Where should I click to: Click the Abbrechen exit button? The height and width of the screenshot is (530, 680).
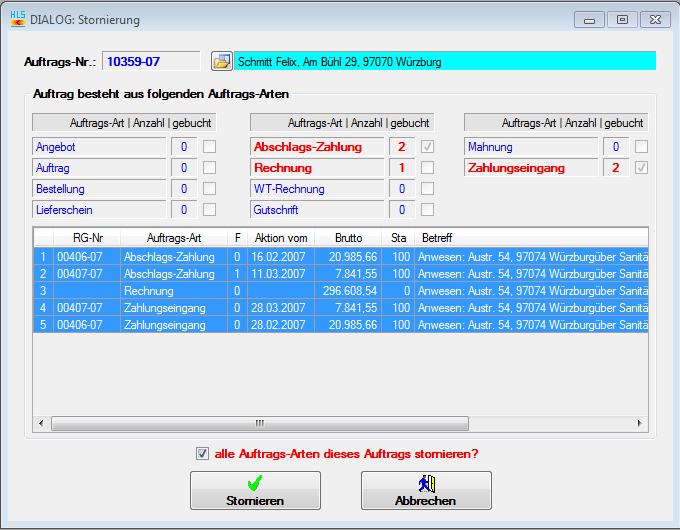(426, 490)
